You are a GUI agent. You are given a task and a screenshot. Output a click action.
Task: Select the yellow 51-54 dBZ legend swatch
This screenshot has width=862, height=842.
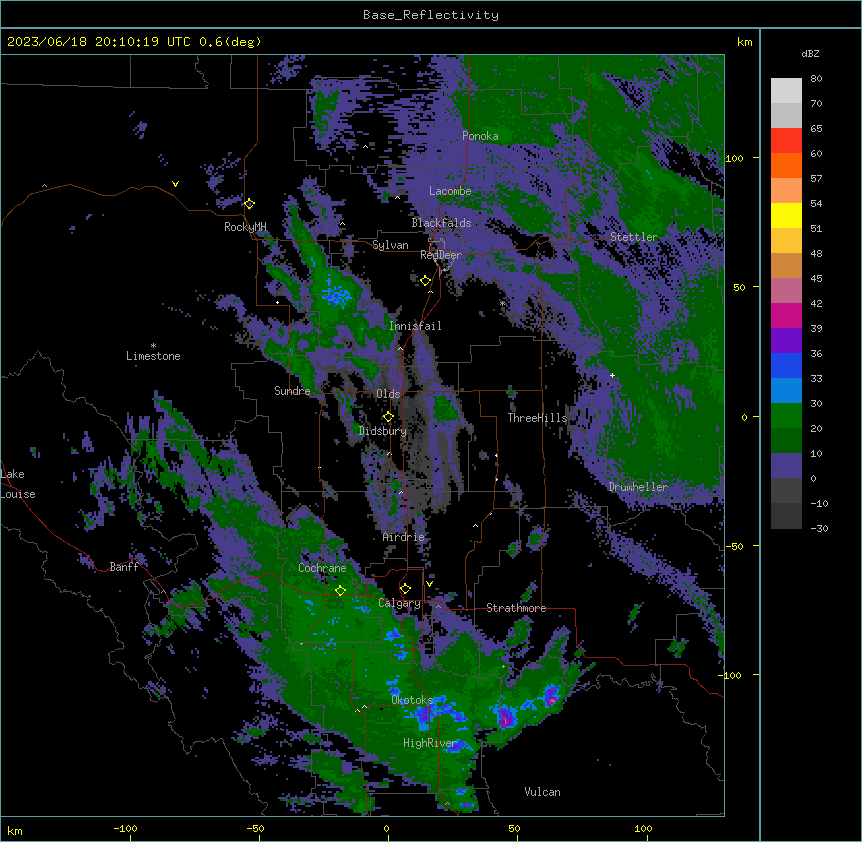[786, 215]
